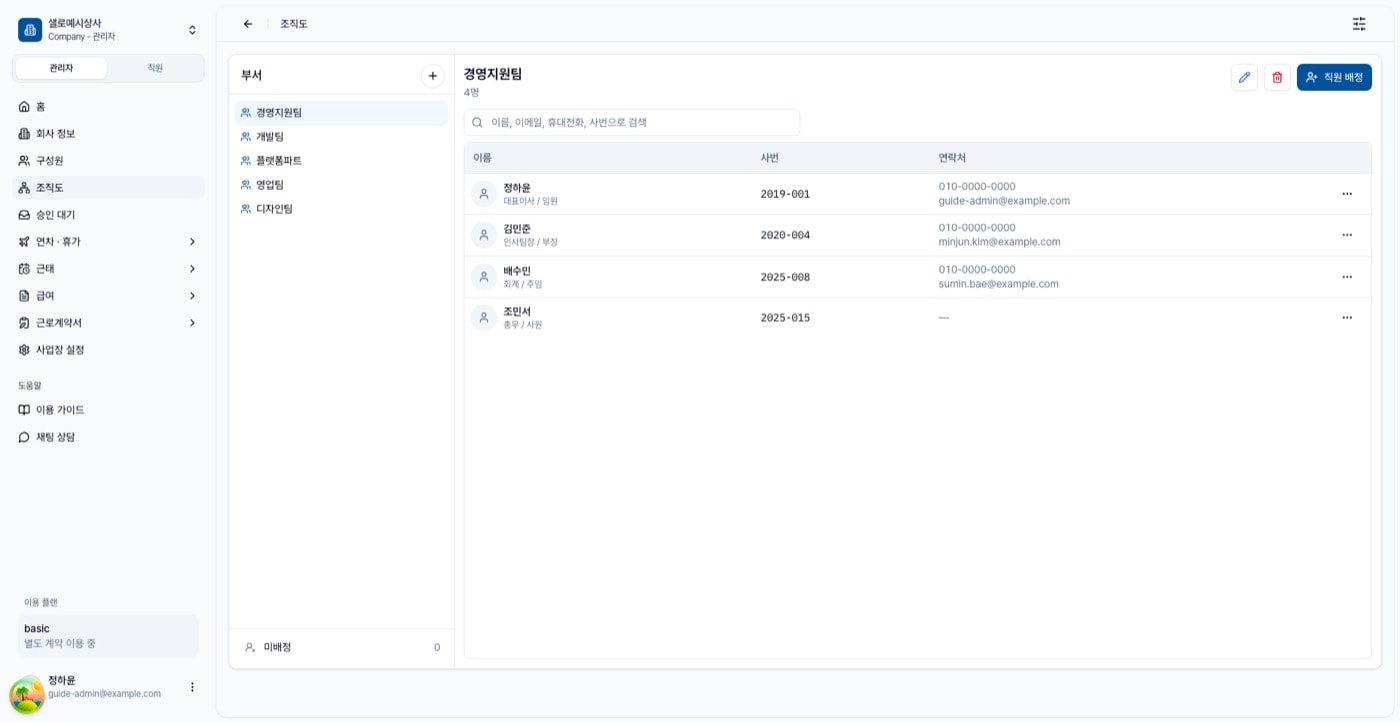The width and height of the screenshot is (1400, 723).
Task: Click the avatar icon for 조민서 row
Action: click(x=484, y=318)
